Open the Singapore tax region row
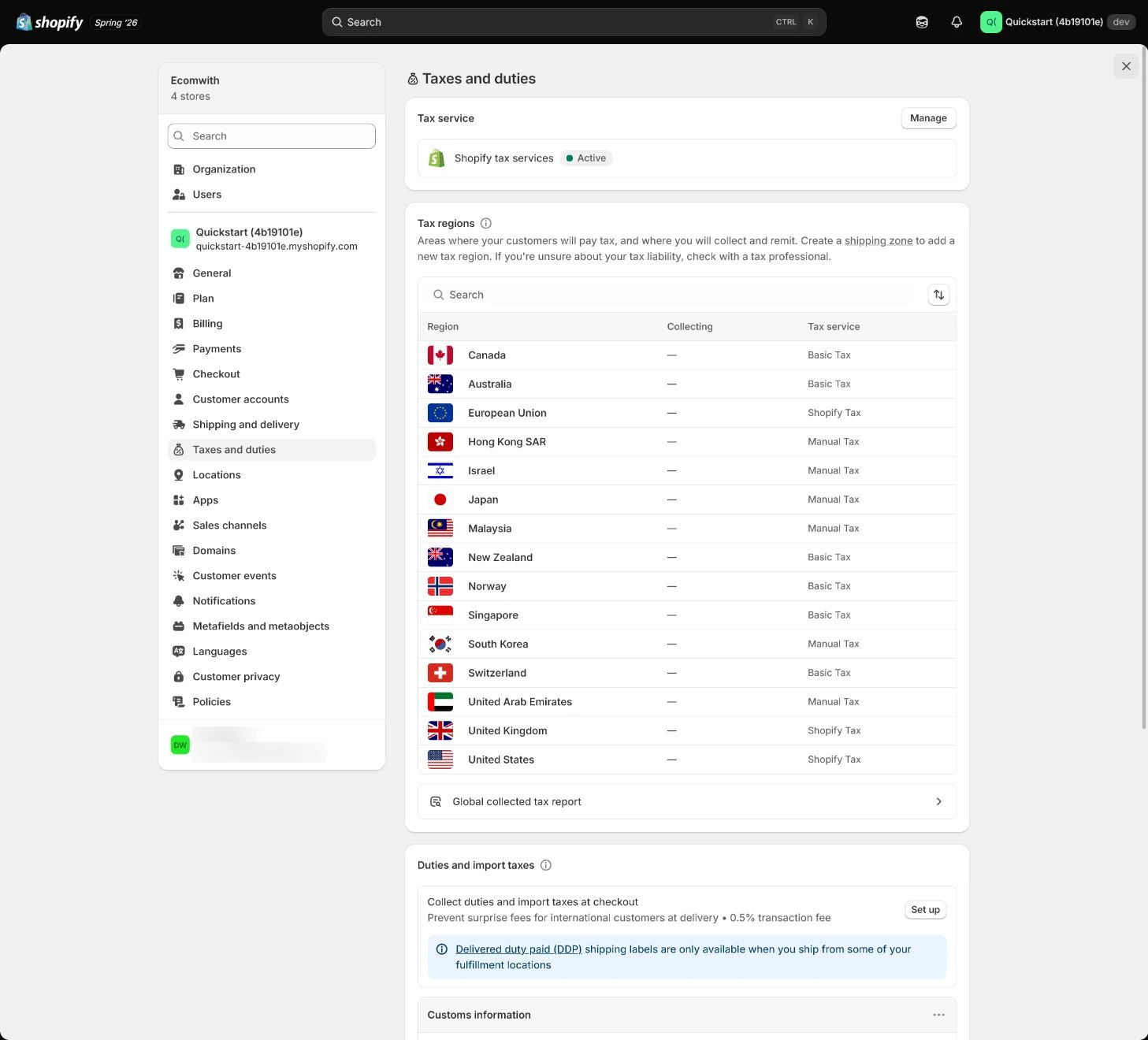 click(686, 615)
